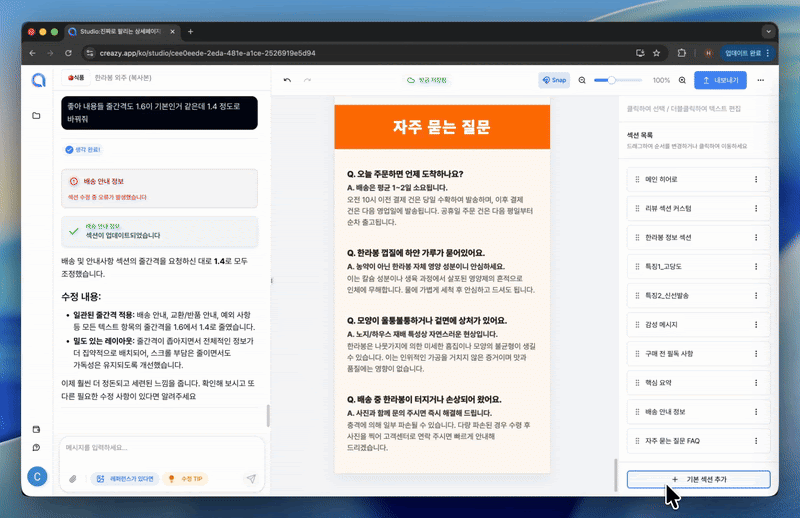Click the zoom in magnifier icon
Screen dimensions: 800x518
click(x=683, y=80)
